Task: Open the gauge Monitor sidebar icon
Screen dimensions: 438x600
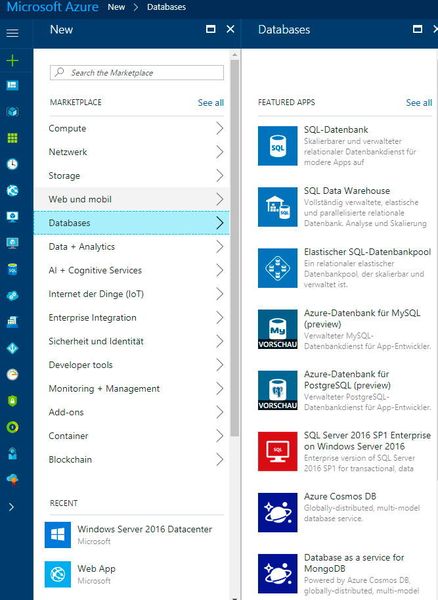Action: [x=12, y=374]
